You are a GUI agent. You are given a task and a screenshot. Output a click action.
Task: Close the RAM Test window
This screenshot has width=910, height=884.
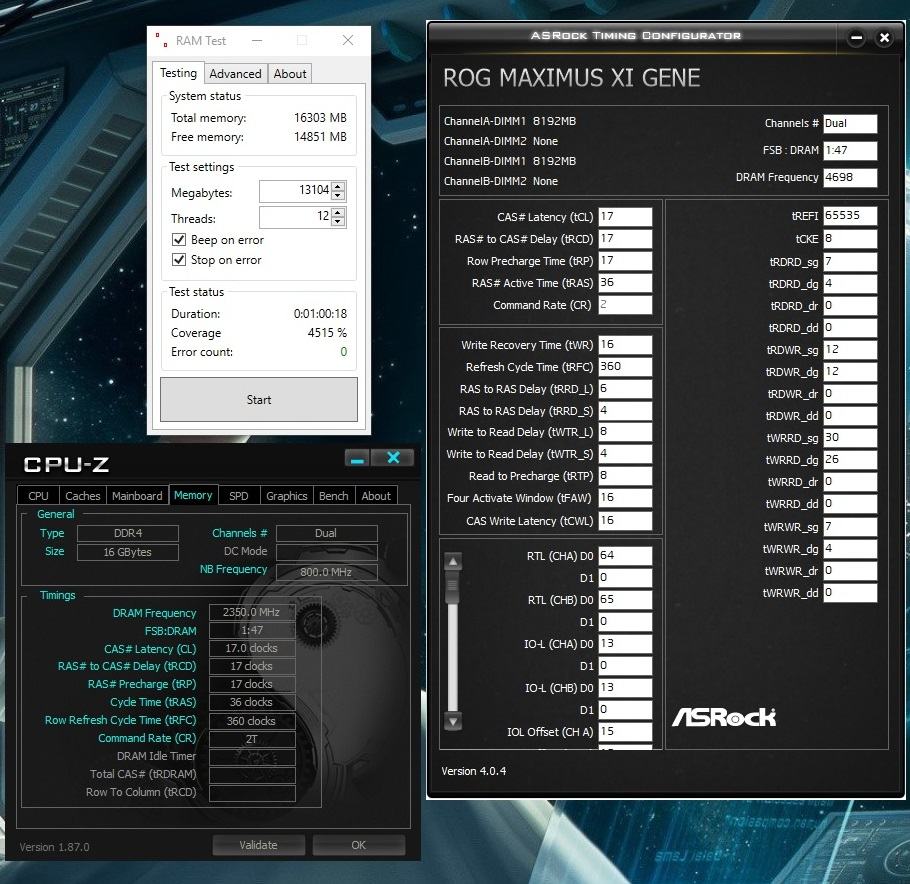(x=348, y=40)
